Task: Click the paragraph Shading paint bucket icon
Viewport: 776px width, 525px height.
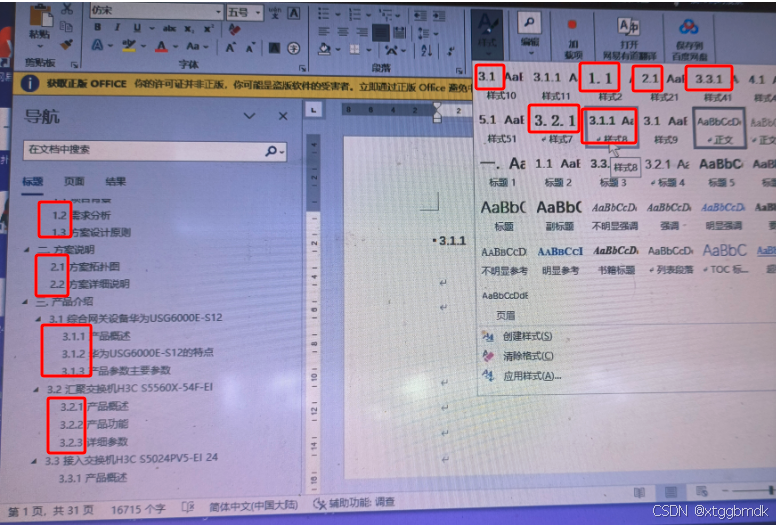Action: coord(325,49)
